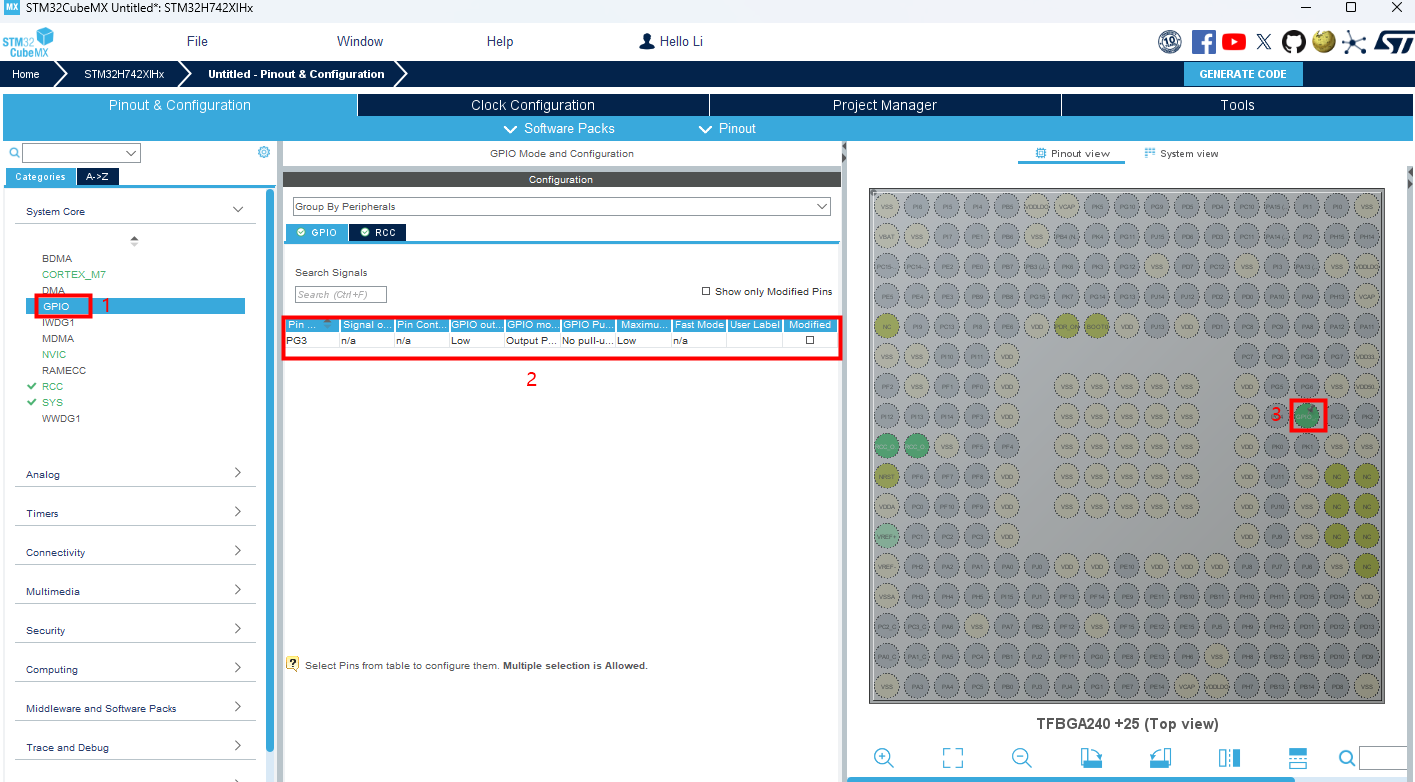Open the ST Facebook page icon

coord(1204,41)
